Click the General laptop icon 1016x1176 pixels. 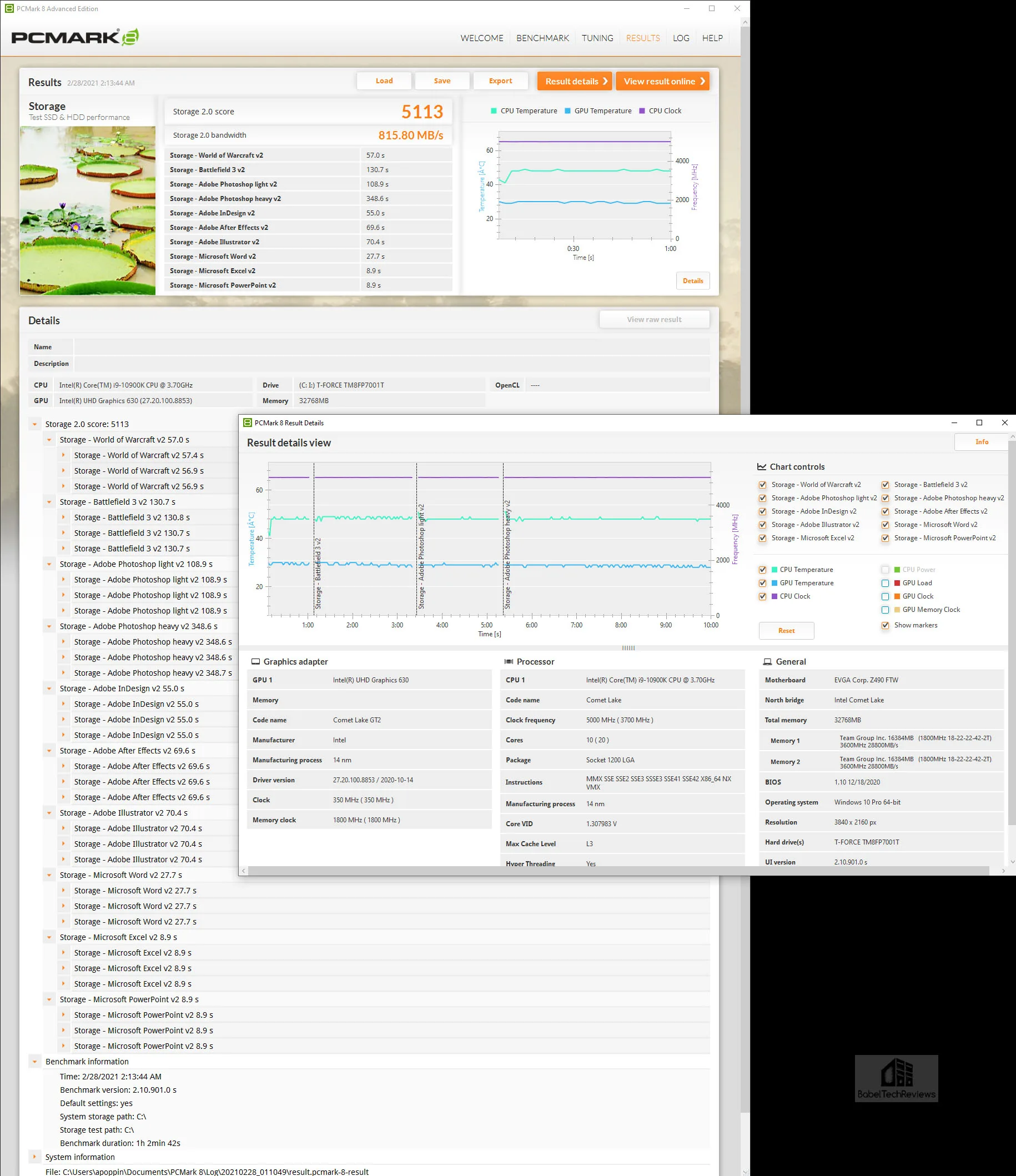click(x=767, y=662)
